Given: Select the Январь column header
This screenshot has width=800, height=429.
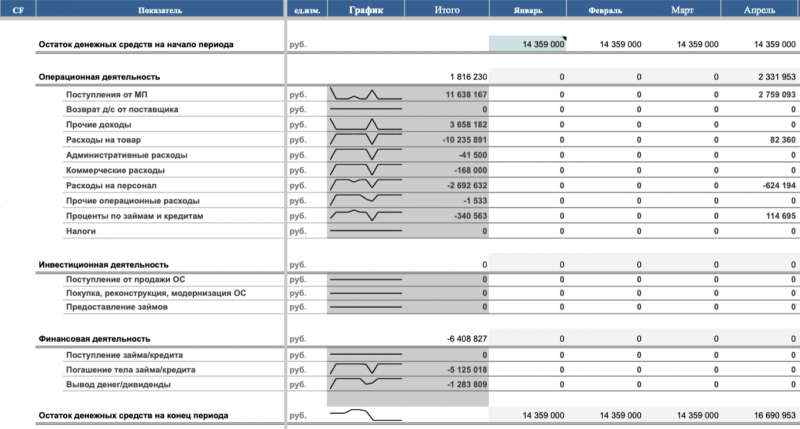Looking at the screenshot, I should (528, 9).
